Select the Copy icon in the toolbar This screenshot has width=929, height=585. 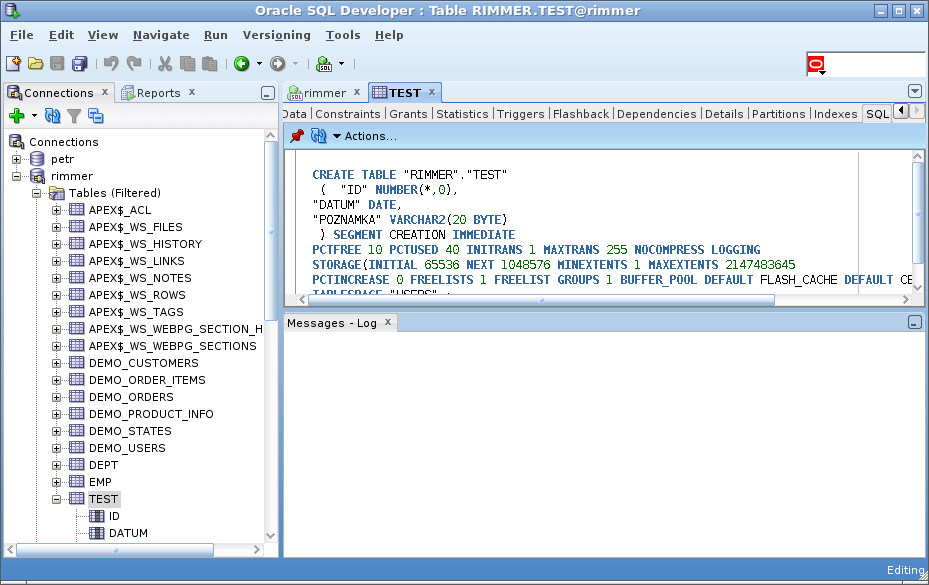[x=189, y=63]
